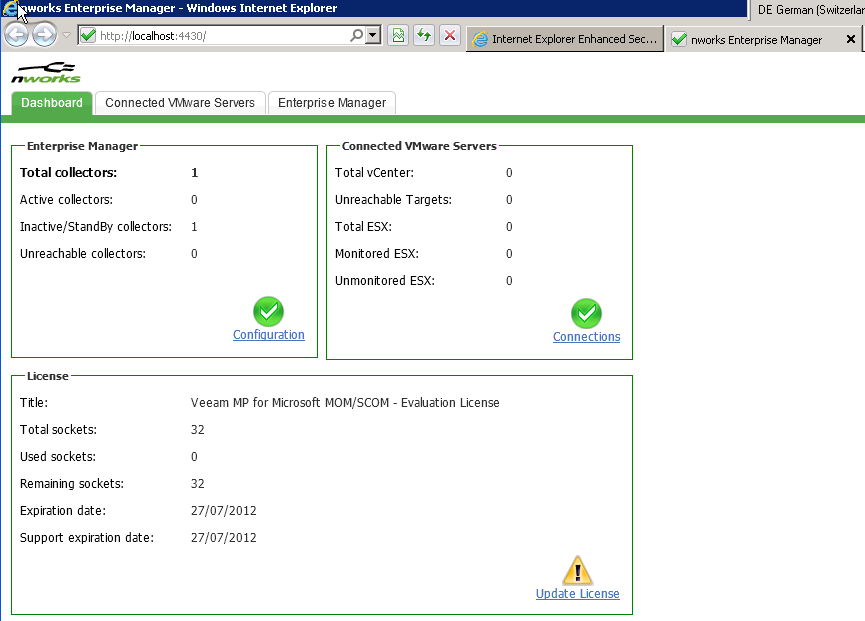Follow the Connections link
The height and width of the screenshot is (621, 865).
pyautogui.click(x=586, y=336)
